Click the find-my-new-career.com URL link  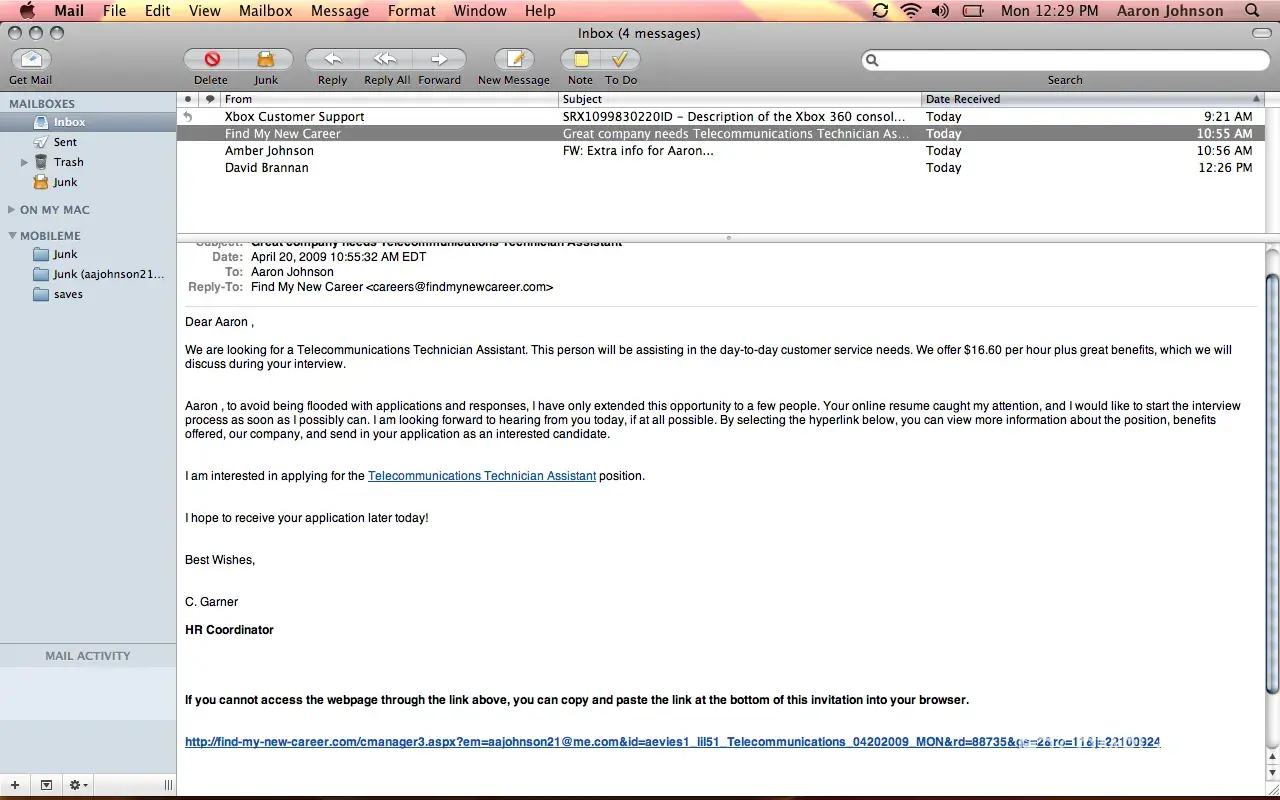(x=672, y=742)
